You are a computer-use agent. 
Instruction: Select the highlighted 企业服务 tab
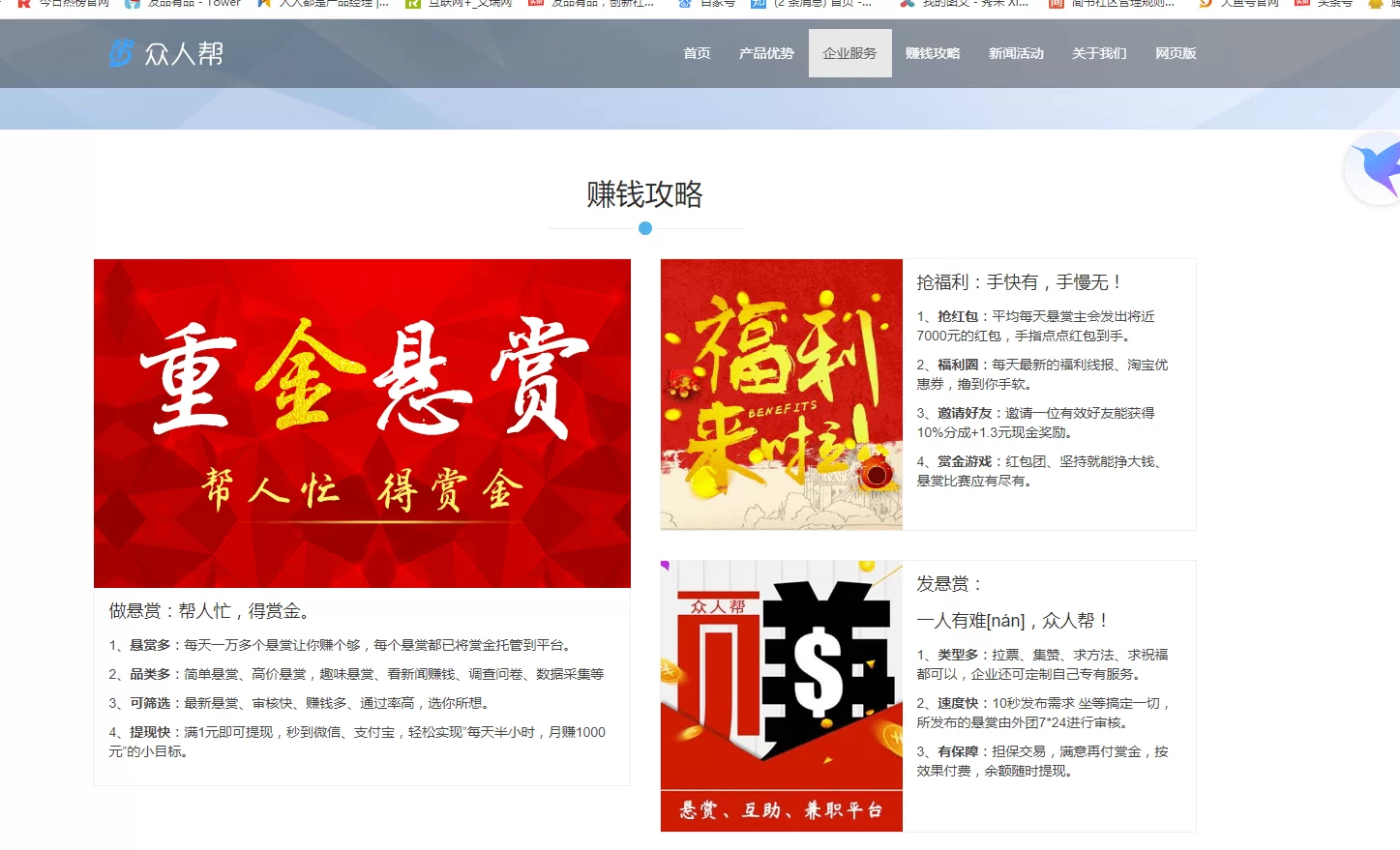(849, 53)
